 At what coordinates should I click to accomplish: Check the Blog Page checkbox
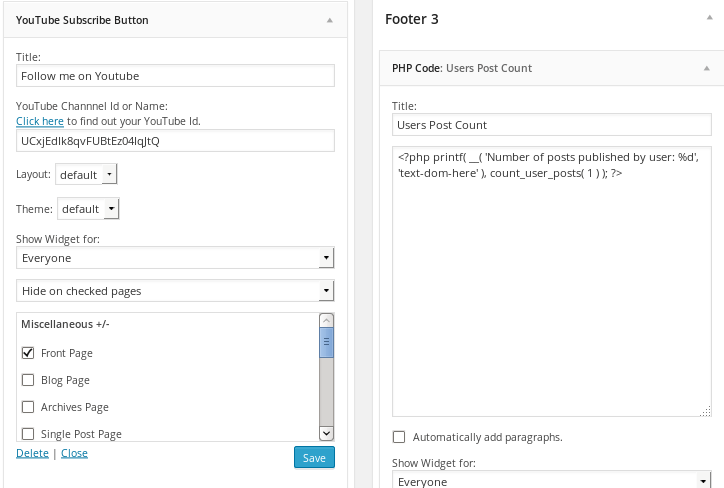(28, 380)
